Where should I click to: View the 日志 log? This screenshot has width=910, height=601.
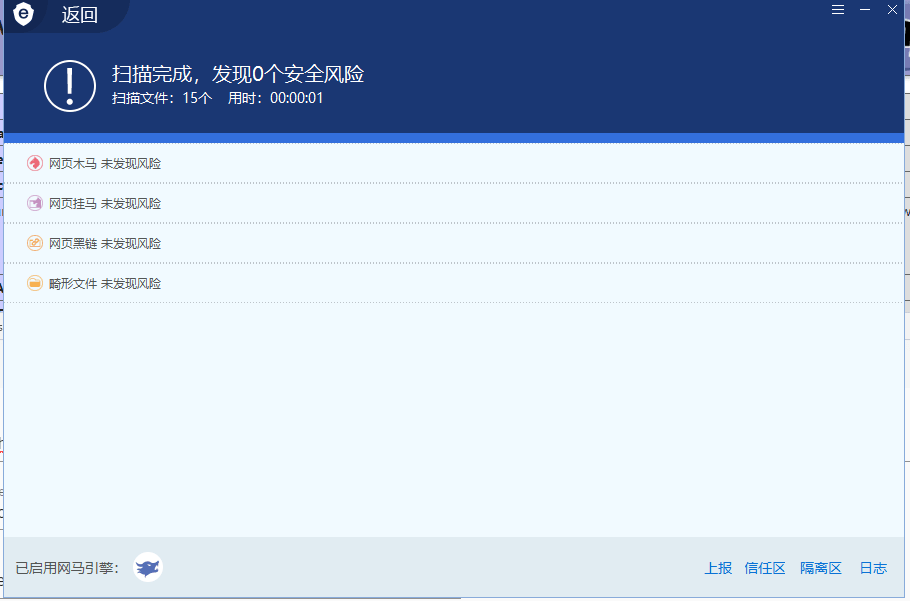point(873,568)
